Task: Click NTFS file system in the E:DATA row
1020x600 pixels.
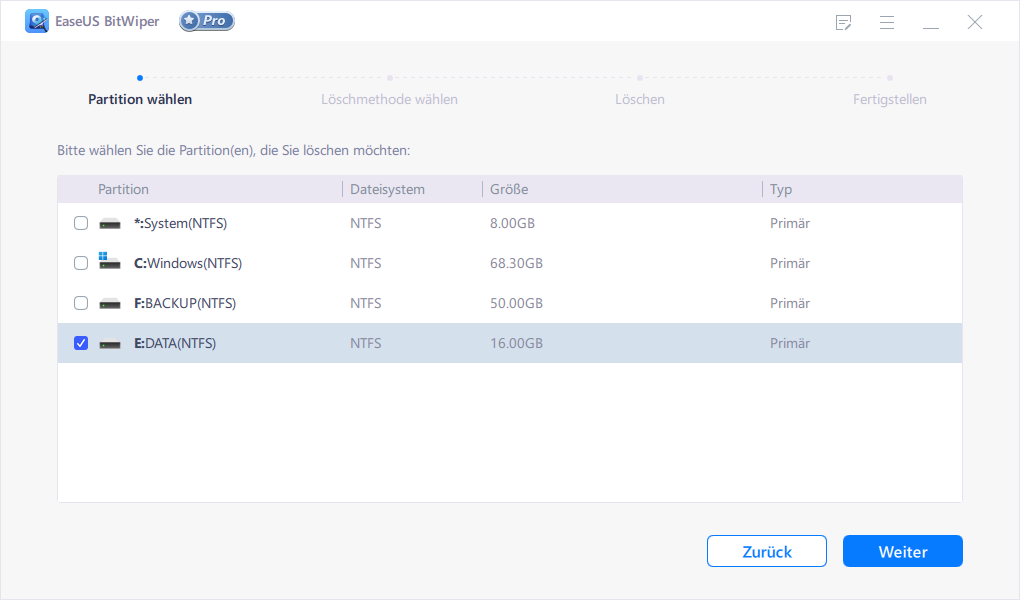Action: (366, 343)
